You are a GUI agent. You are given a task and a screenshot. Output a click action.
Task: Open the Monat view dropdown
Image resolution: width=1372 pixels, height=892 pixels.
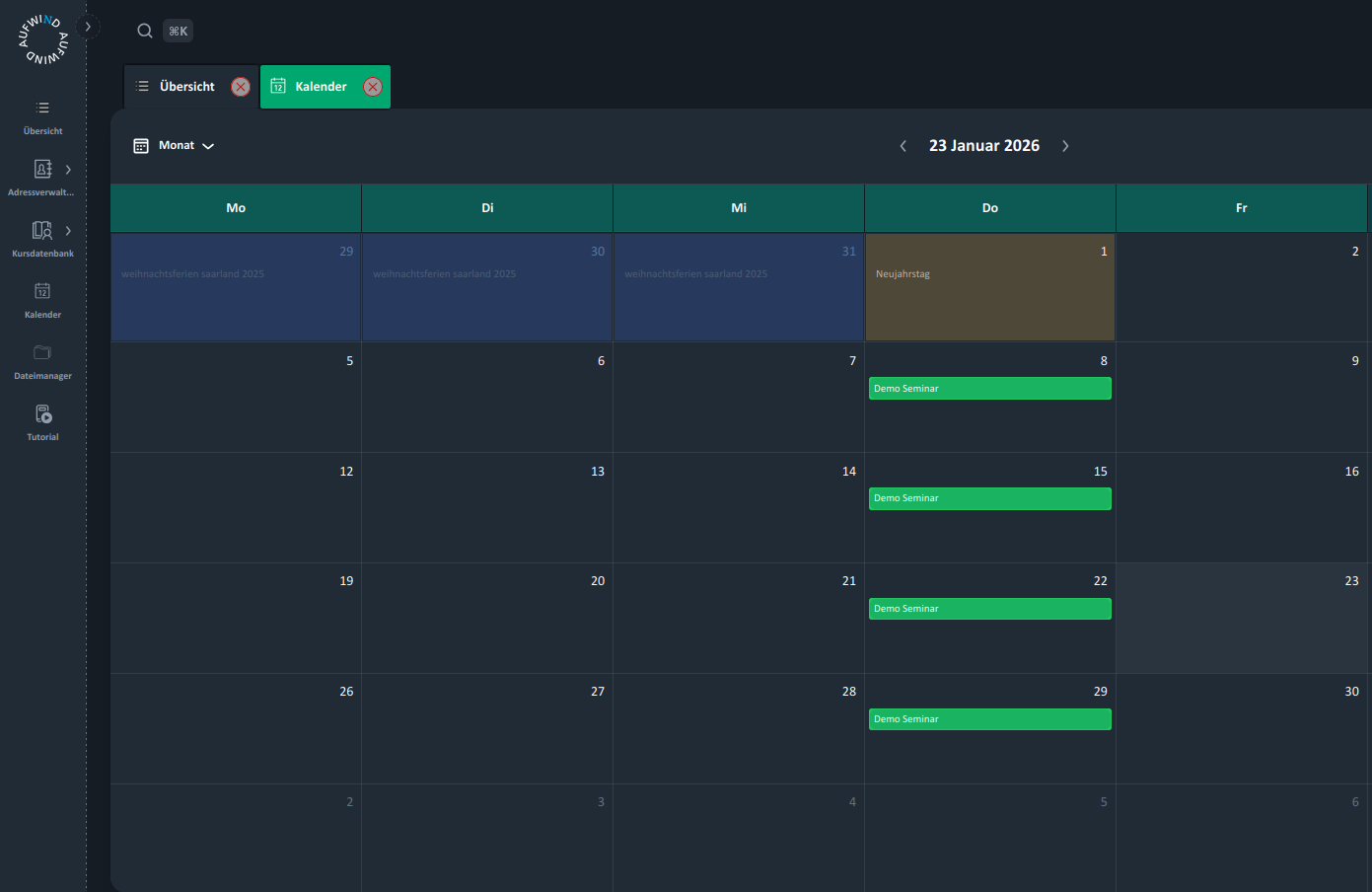(x=175, y=146)
